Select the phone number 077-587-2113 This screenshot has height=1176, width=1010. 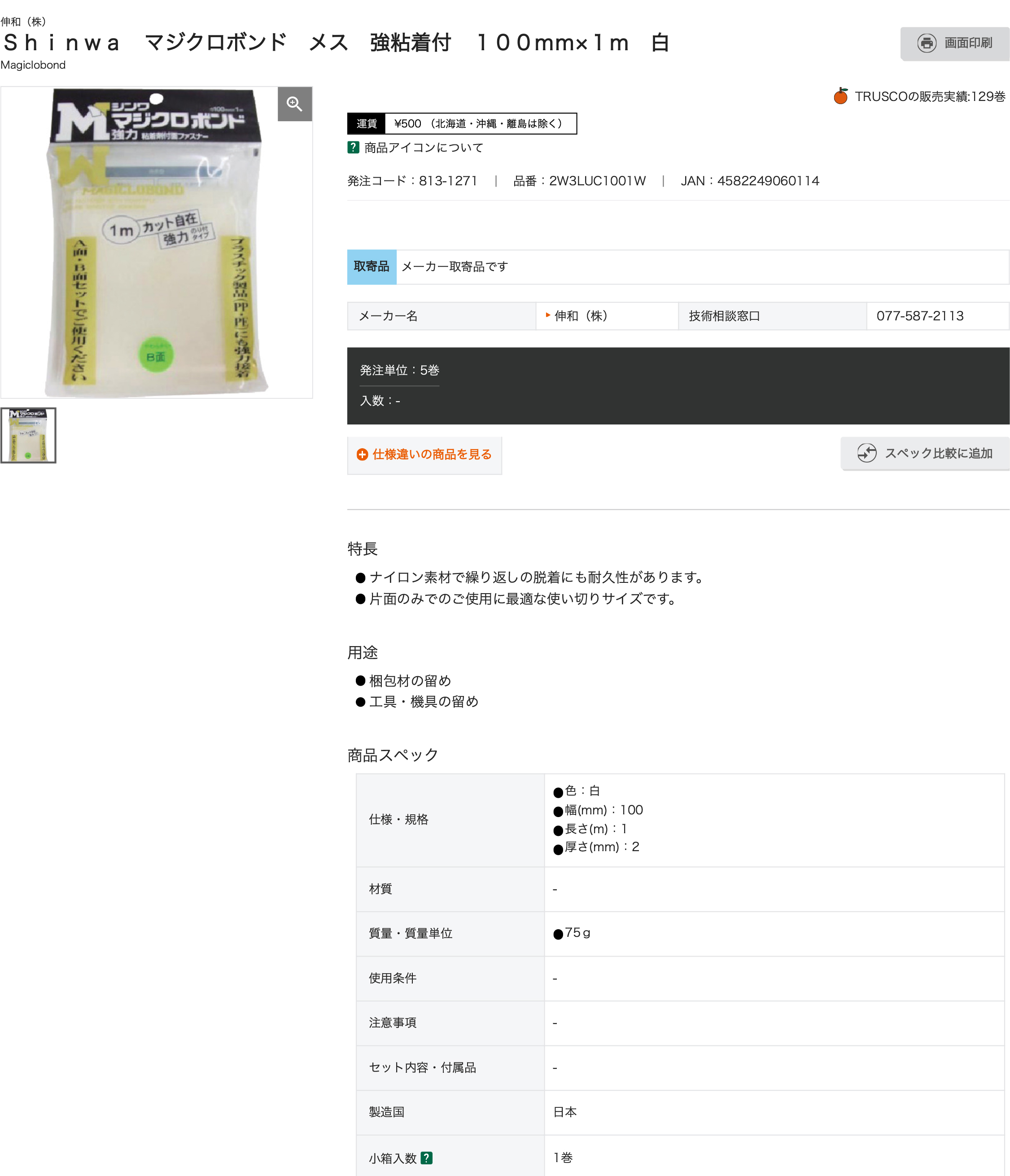[920, 316]
